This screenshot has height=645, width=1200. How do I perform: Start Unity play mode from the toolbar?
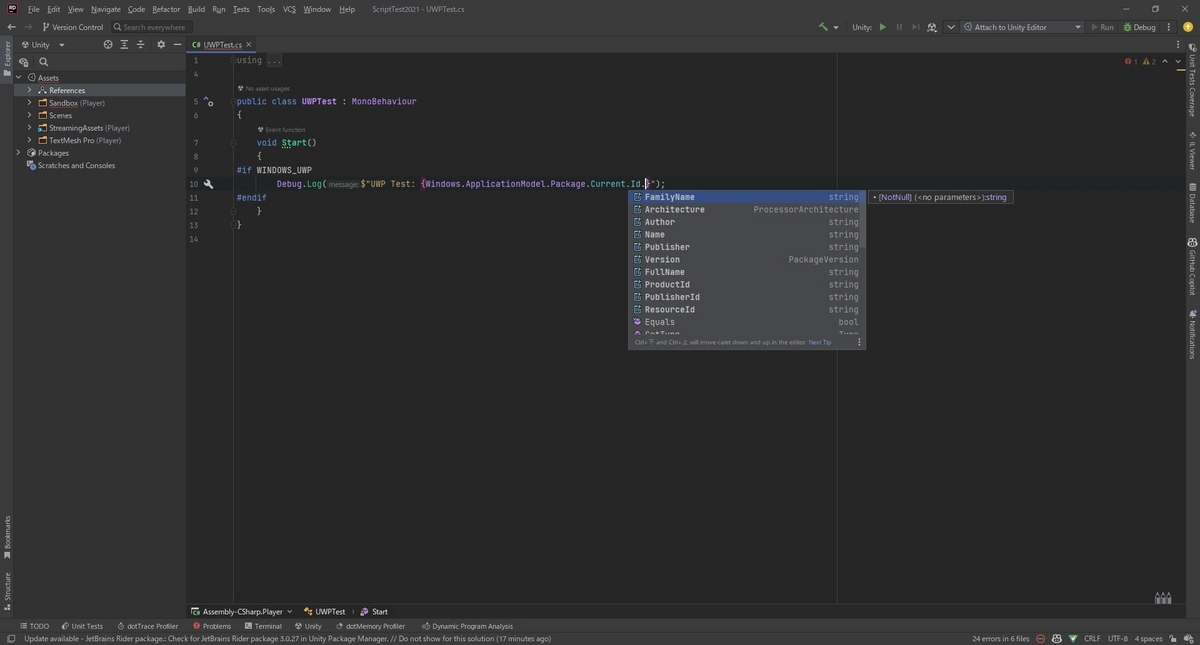click(x=883, y=27)
